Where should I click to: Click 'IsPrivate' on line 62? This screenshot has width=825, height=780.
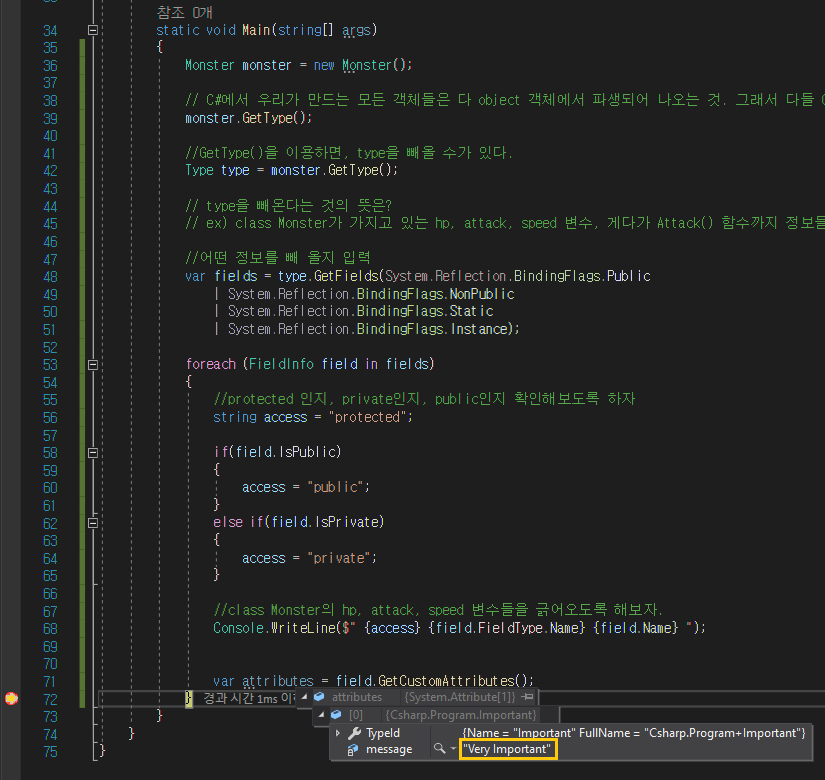pyautogui.click(x=346, y=522)
